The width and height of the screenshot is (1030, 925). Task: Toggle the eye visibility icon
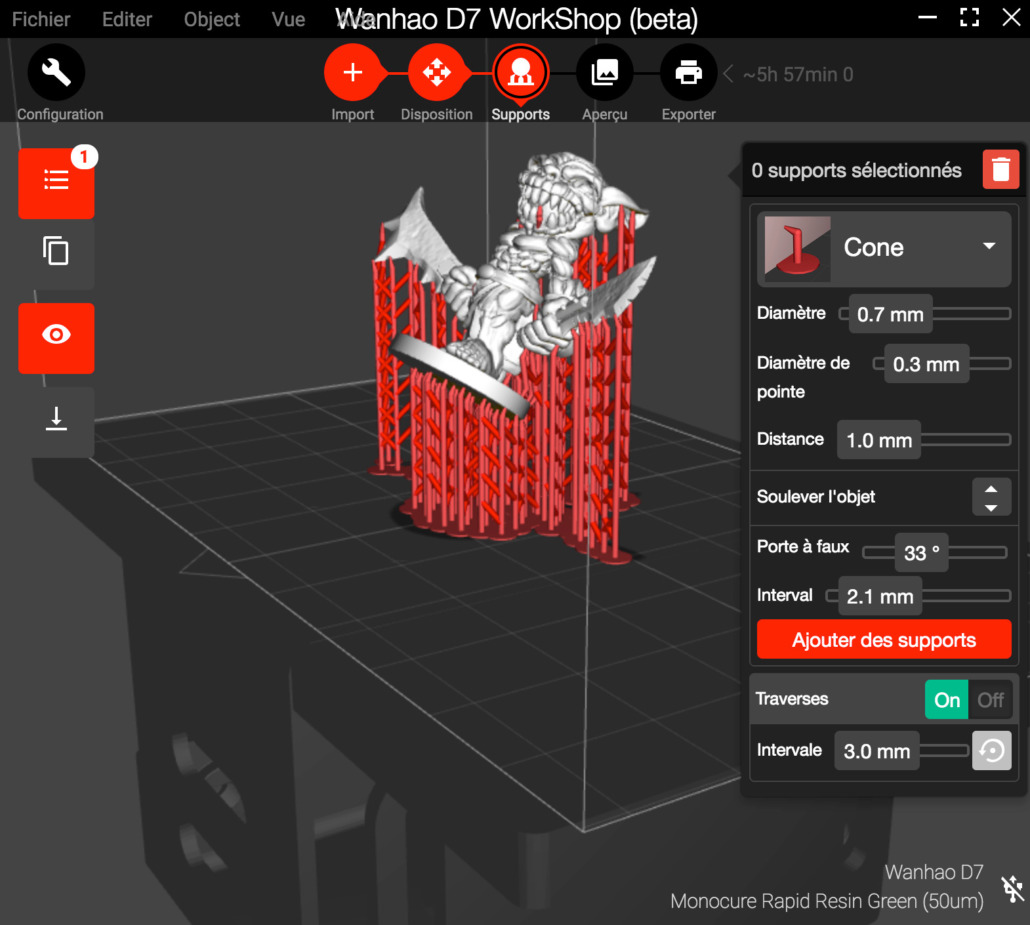[56, 338]
